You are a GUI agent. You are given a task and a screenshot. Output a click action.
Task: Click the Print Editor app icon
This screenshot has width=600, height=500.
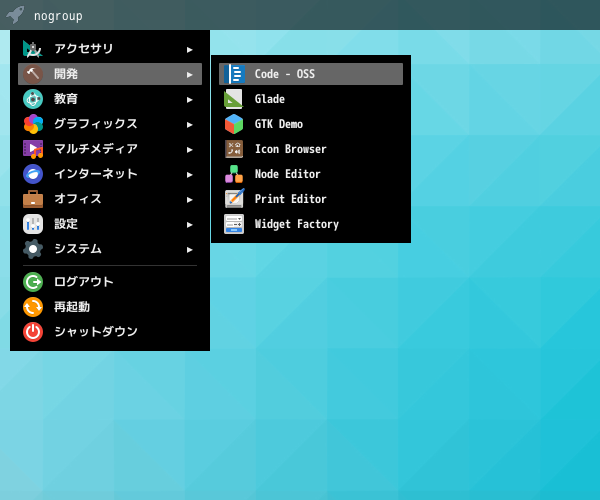tap(234, 199)
